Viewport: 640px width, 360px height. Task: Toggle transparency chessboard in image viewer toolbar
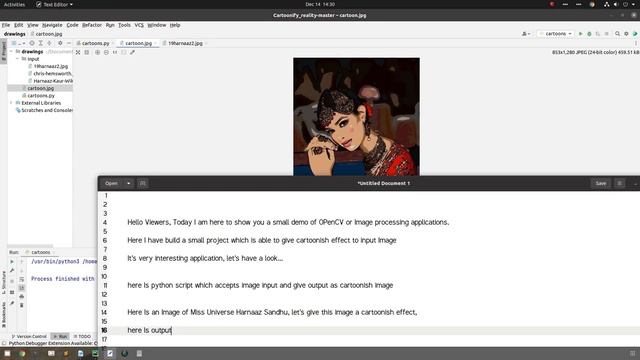pos(78,52)
